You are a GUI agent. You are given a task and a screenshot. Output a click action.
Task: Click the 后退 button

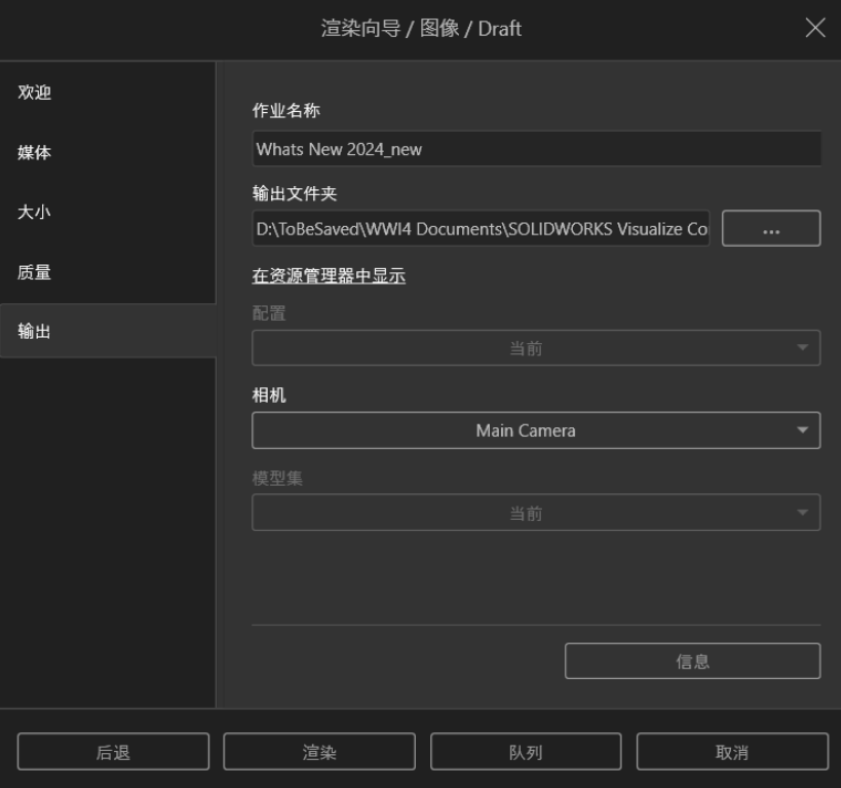(113, 752)
